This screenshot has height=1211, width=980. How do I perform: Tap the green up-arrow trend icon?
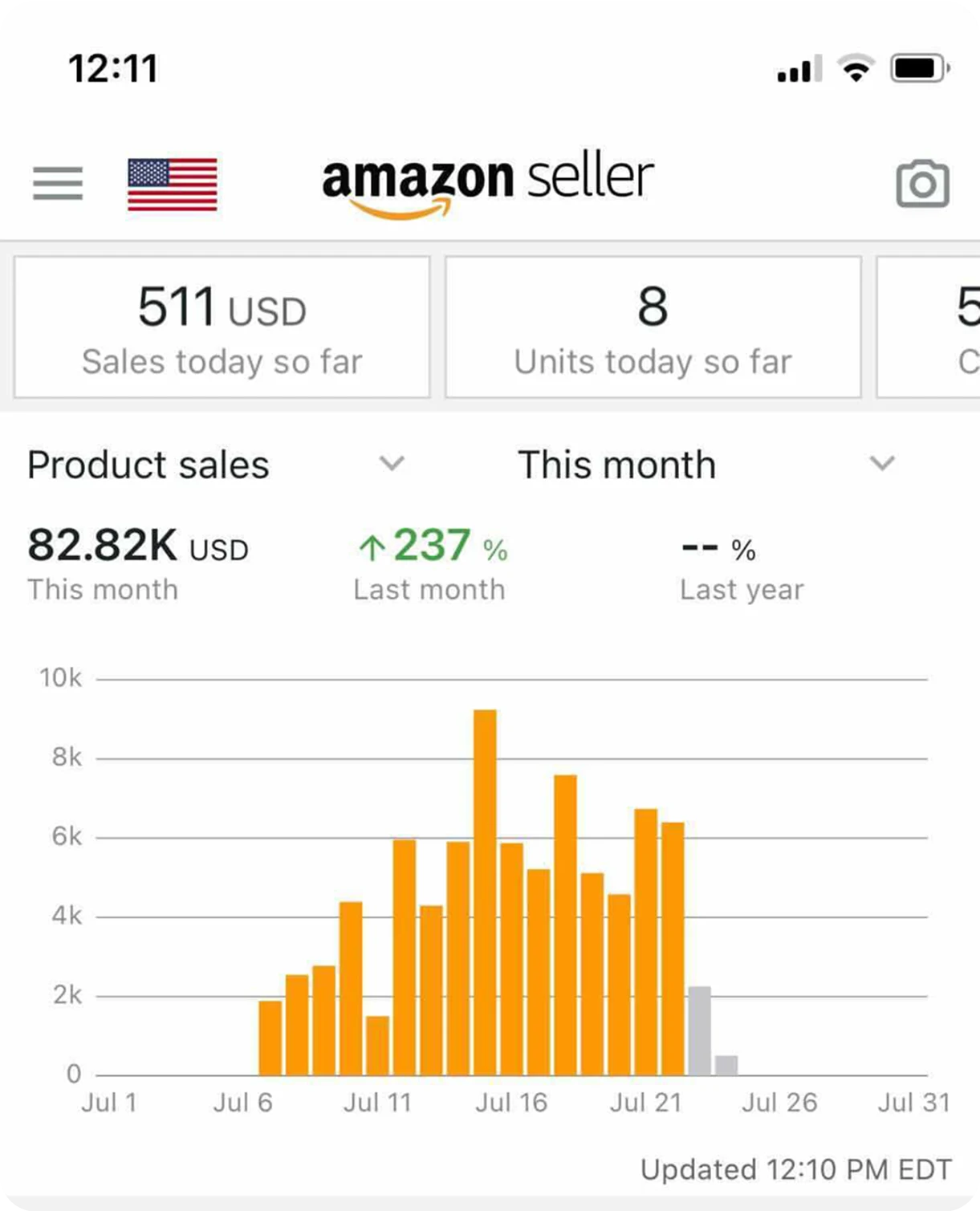pyautogui.click(x=371, y=547)
